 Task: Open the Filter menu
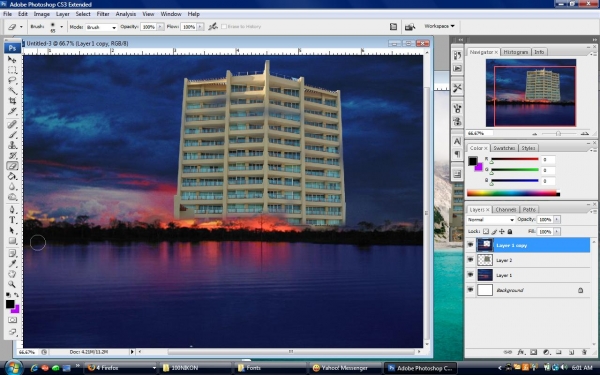click(103, 14)
